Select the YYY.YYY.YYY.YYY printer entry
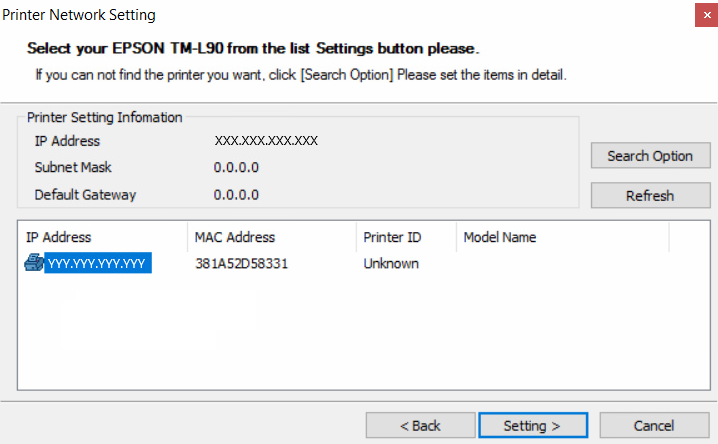The image size is (718, 444). (98, 264)
